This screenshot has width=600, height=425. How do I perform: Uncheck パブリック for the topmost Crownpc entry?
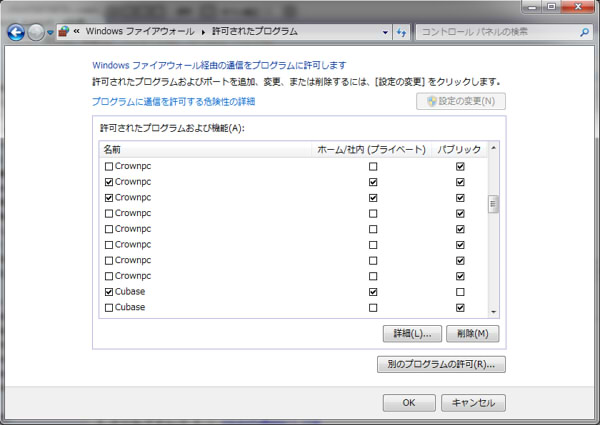click(460, 166)
